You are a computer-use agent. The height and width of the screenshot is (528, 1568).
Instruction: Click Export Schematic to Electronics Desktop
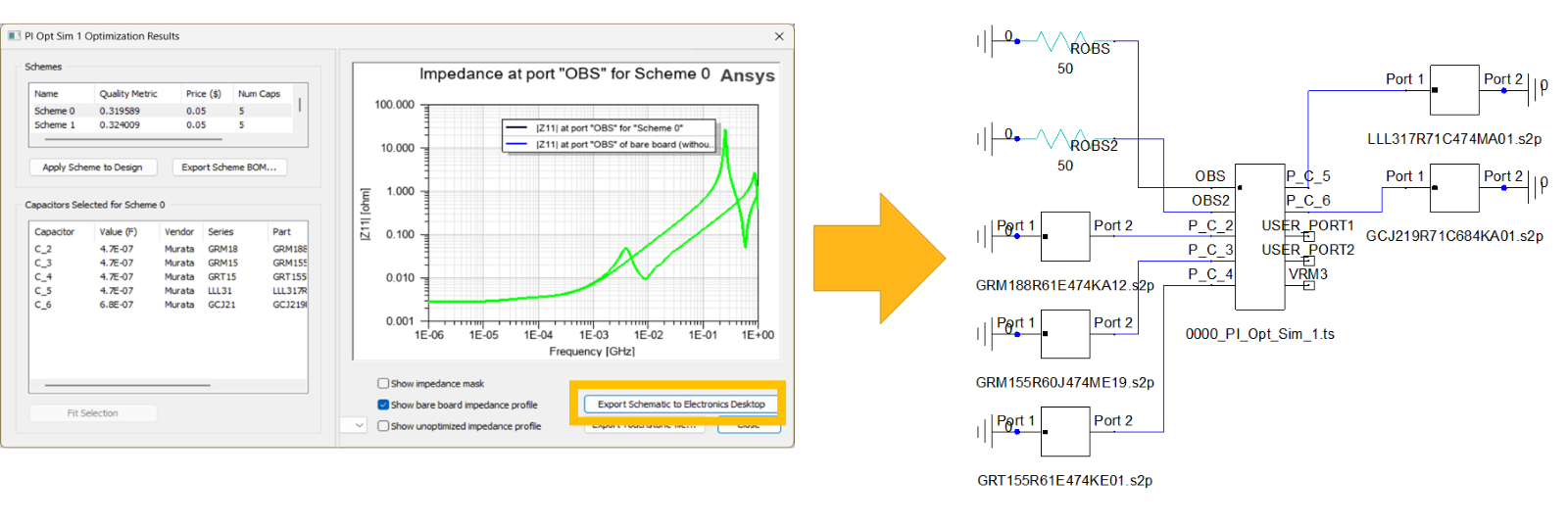[x=681, y=404]
